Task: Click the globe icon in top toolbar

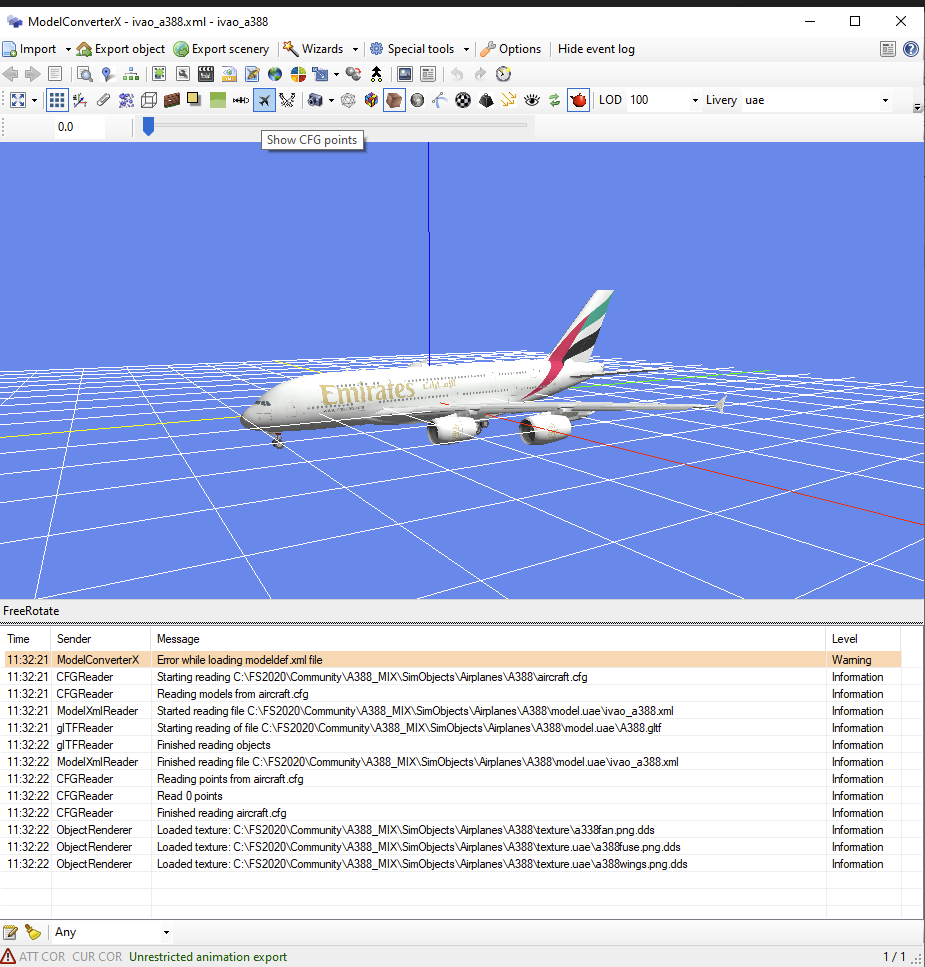Action: [x=275, y=74]
